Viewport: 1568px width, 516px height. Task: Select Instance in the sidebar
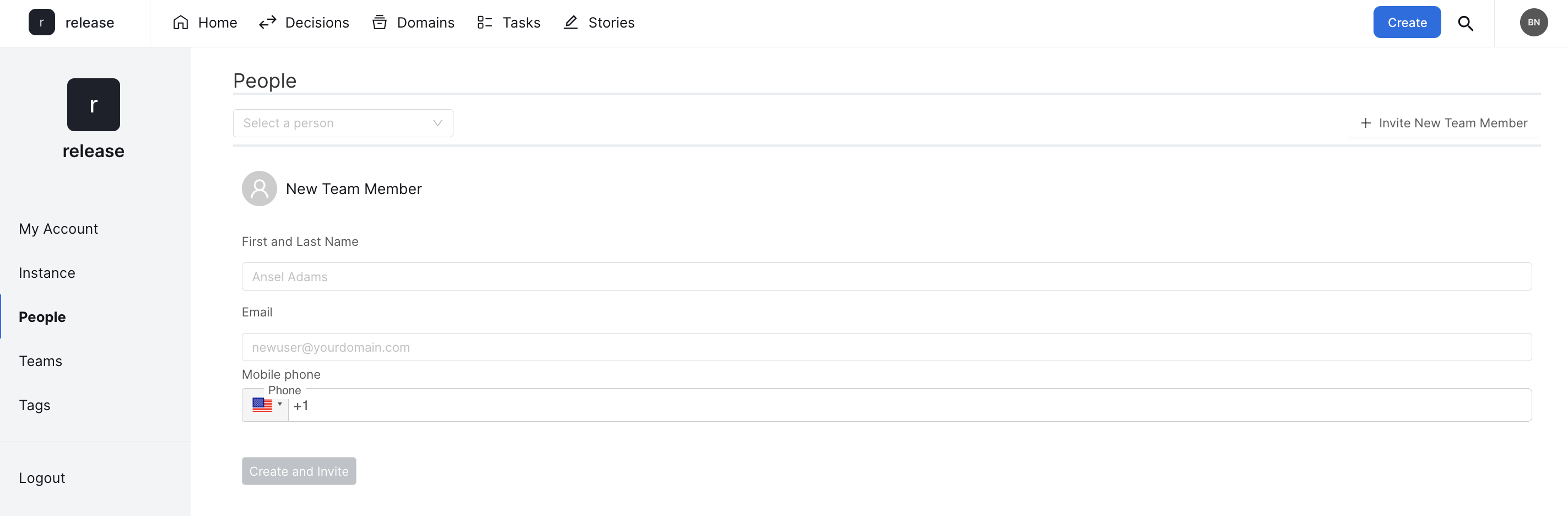point(47,273)
